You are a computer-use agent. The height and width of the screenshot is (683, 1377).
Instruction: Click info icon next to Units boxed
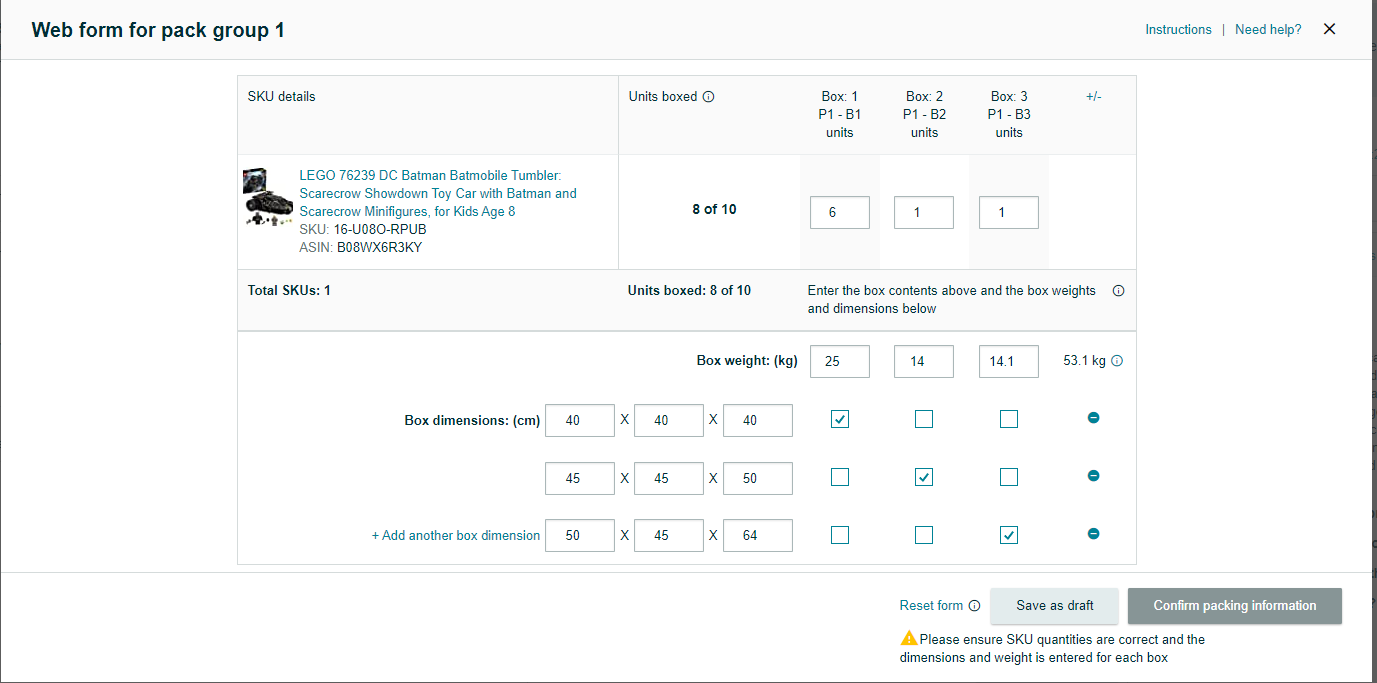click(708, 97)
